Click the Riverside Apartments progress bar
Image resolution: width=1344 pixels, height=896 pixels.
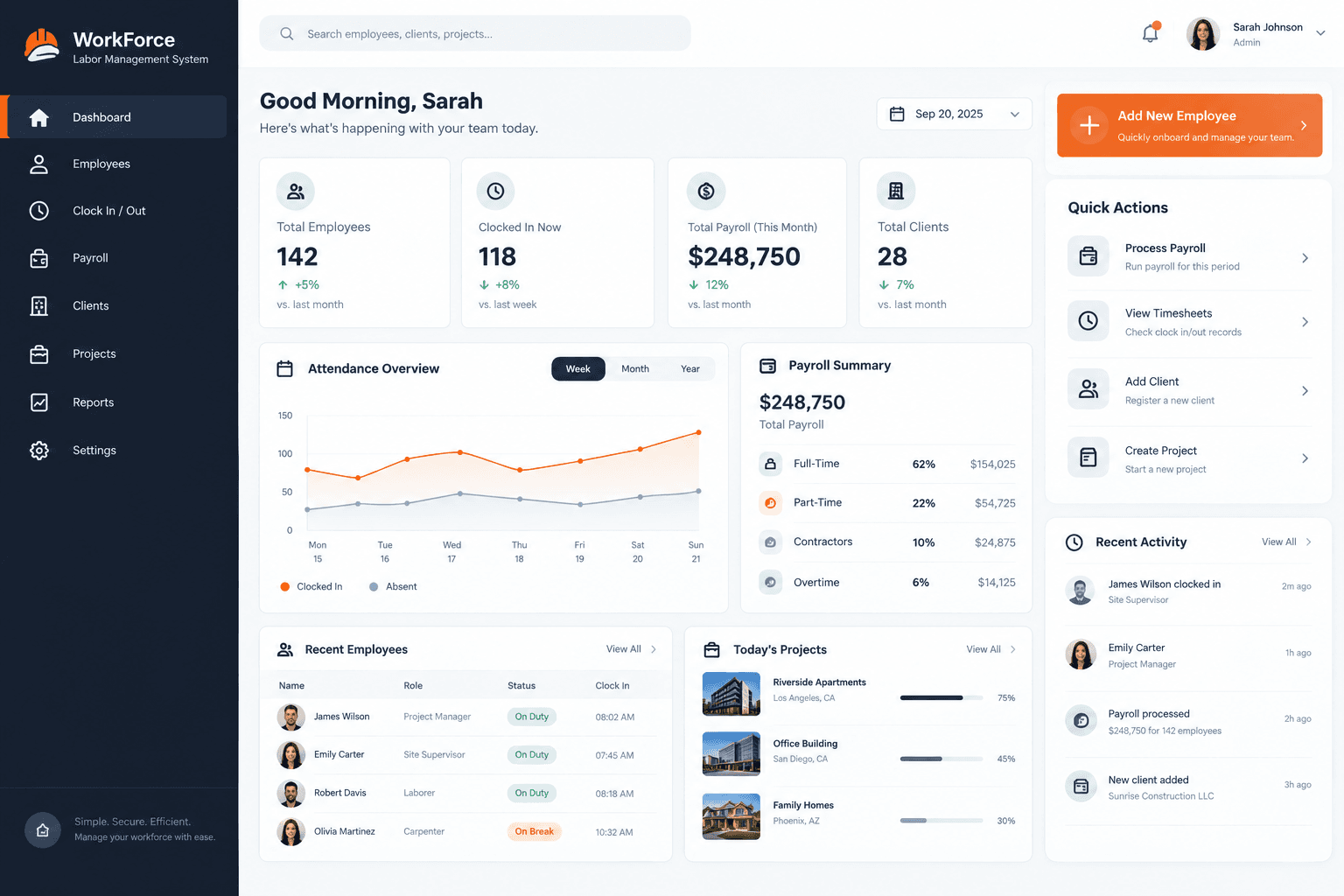[941, 698]
